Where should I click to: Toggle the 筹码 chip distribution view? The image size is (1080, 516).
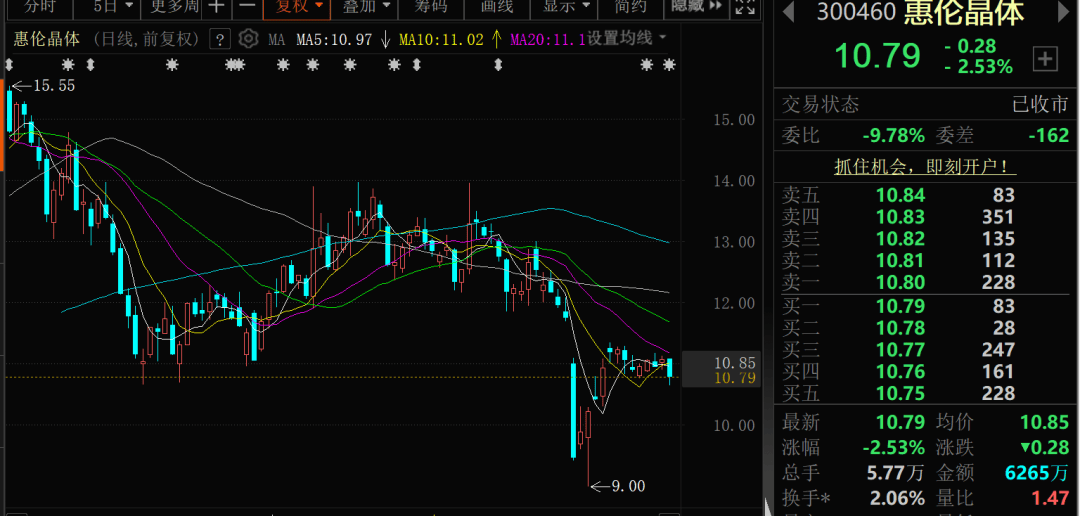430,7
